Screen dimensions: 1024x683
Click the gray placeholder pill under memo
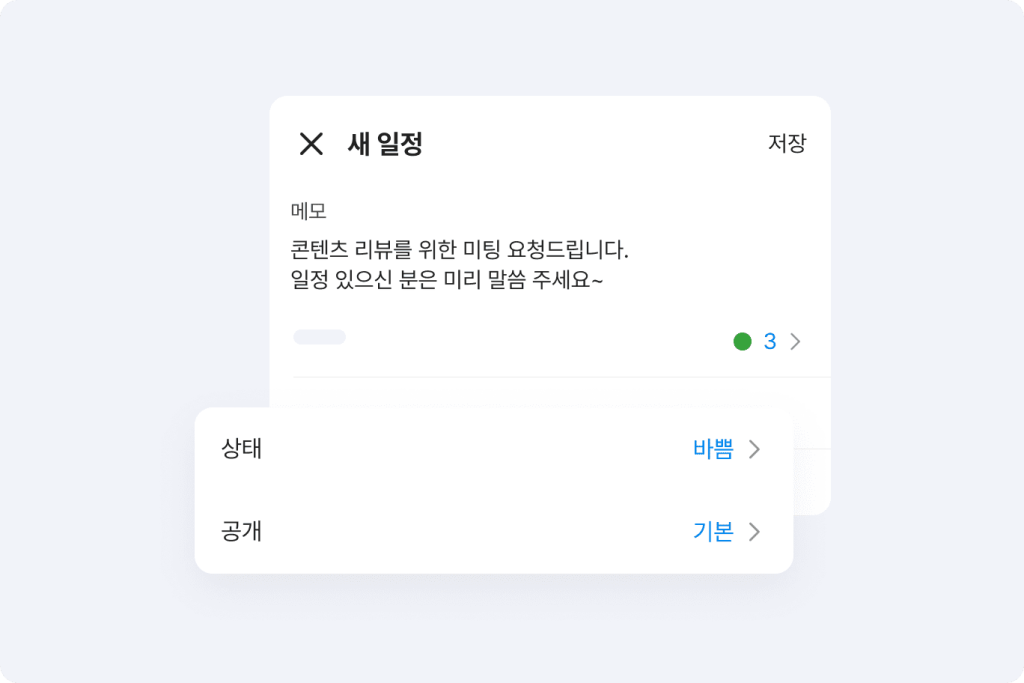pyautogui.click(x=319, y=337)
